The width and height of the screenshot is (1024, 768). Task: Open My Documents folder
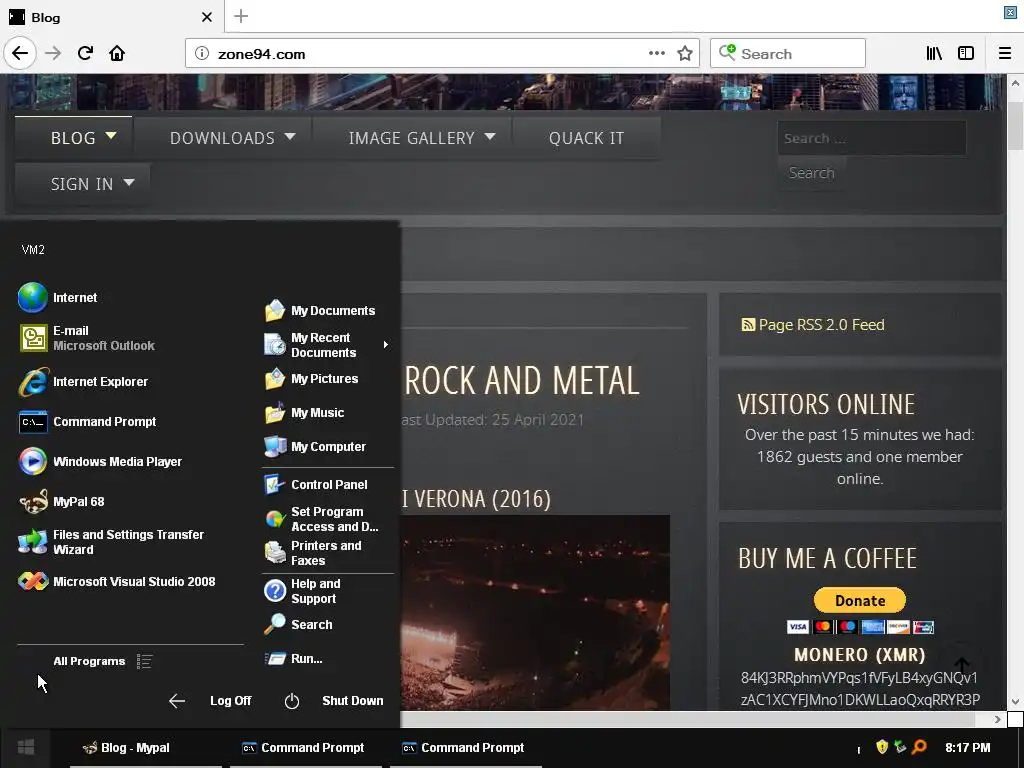(x=320, y=311)
